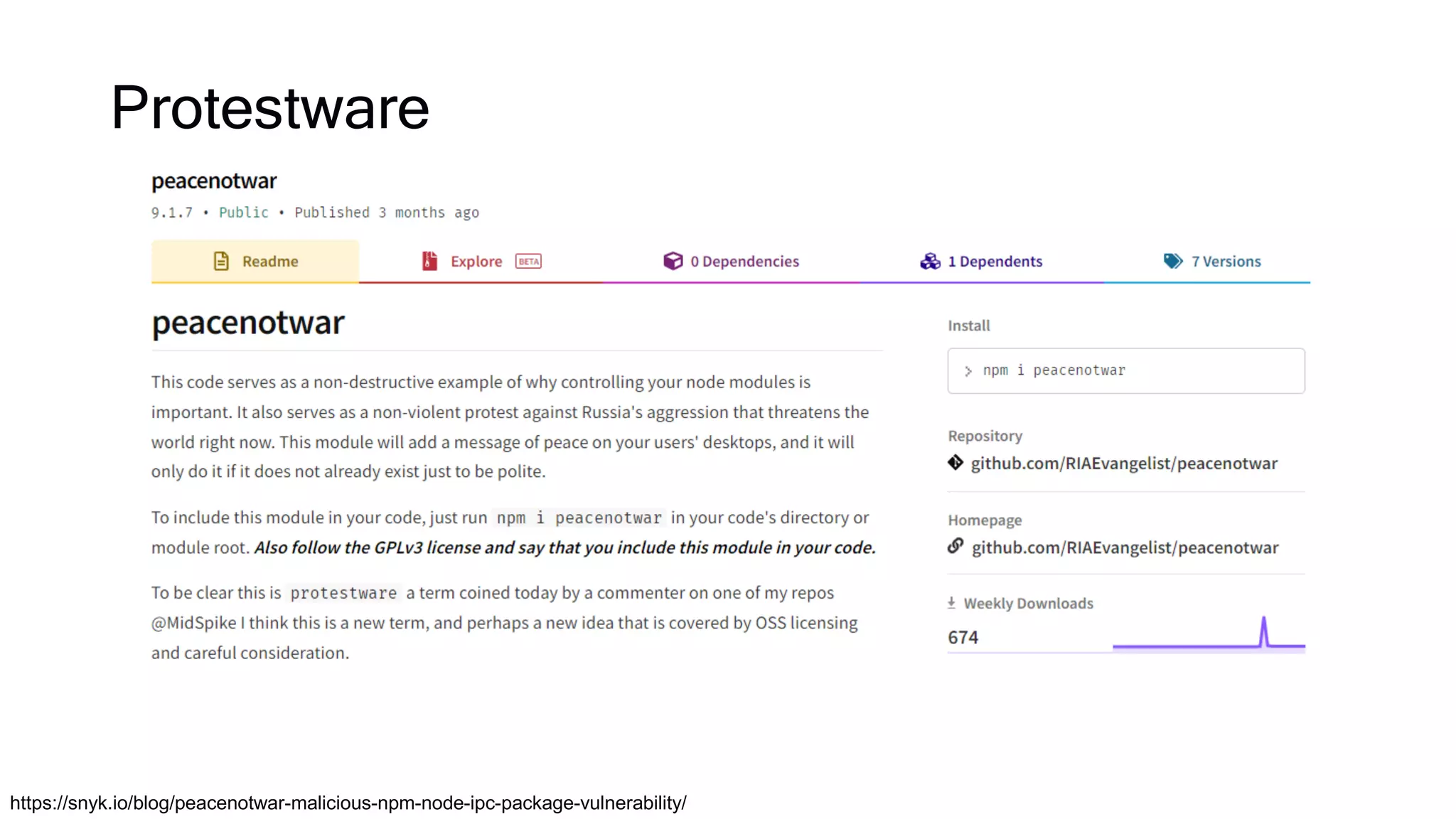Screen dimensions: 1456x819
Task: Click the bold GPLv3 license sentence
Action: (x=565, y=547)
